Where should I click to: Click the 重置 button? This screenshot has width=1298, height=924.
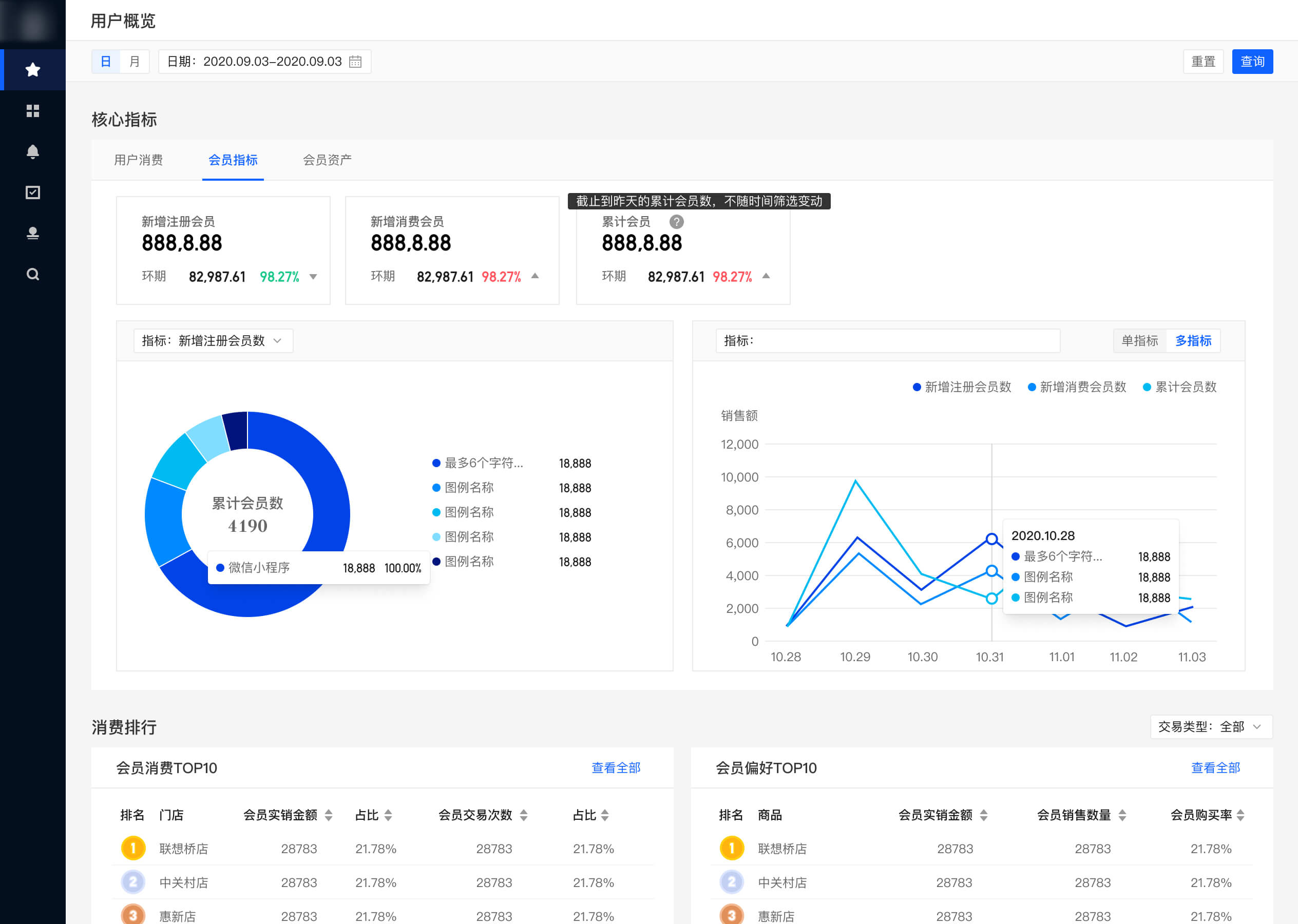[1203, 62]
